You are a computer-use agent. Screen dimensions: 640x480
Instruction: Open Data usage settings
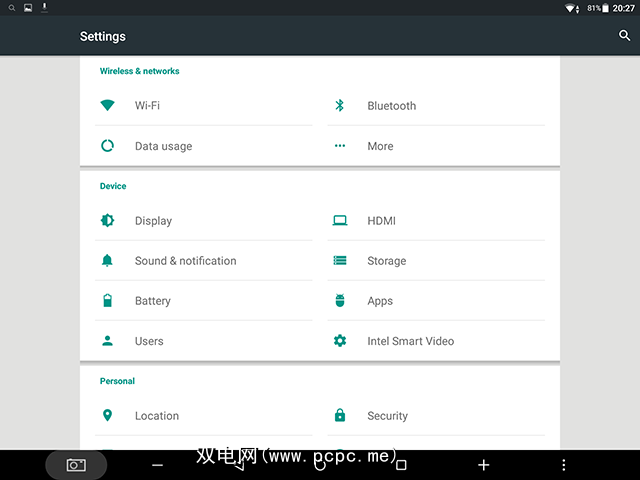coord(204,146)
